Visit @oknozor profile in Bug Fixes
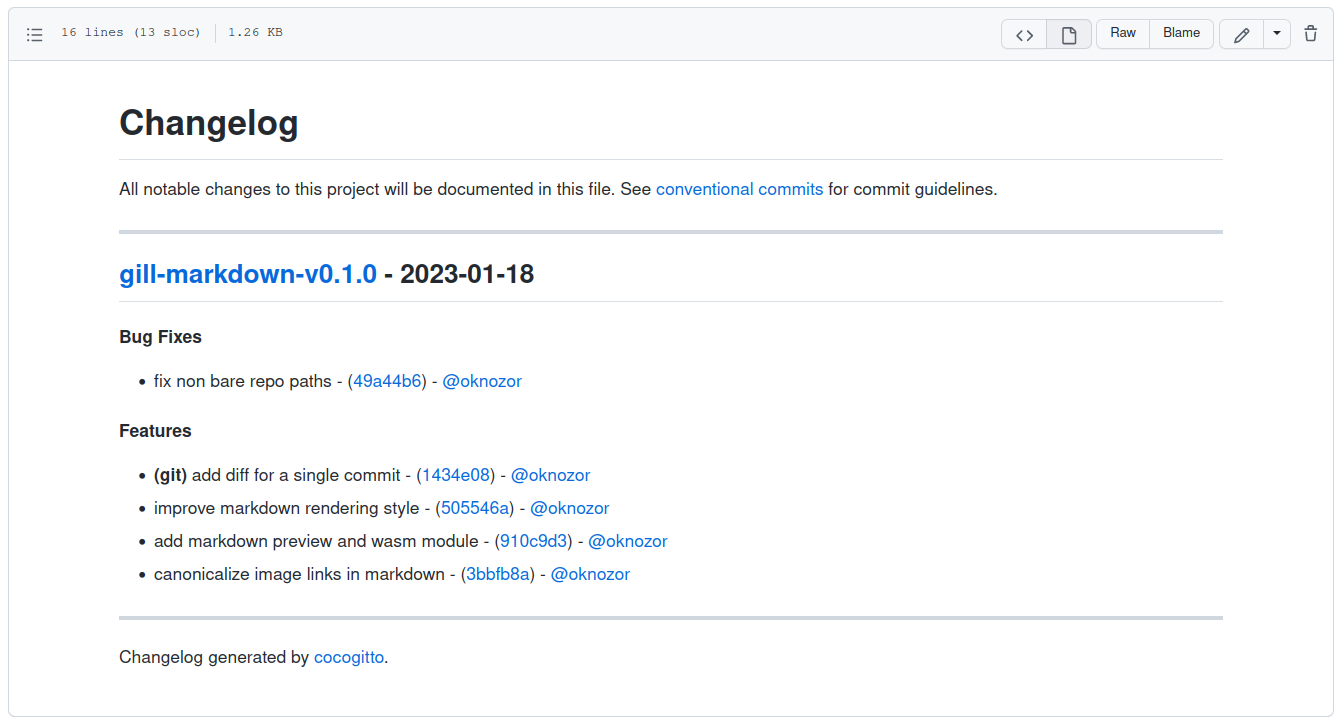The height and width of the screenshot is (728, 1342). coord(482,381)
